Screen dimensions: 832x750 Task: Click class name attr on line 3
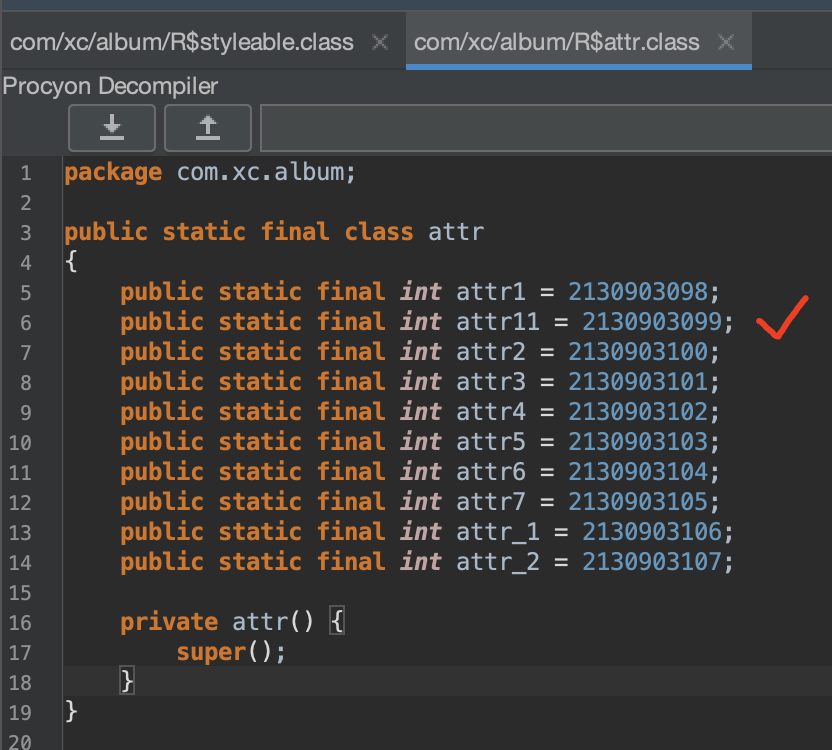(x=456, y=232)
